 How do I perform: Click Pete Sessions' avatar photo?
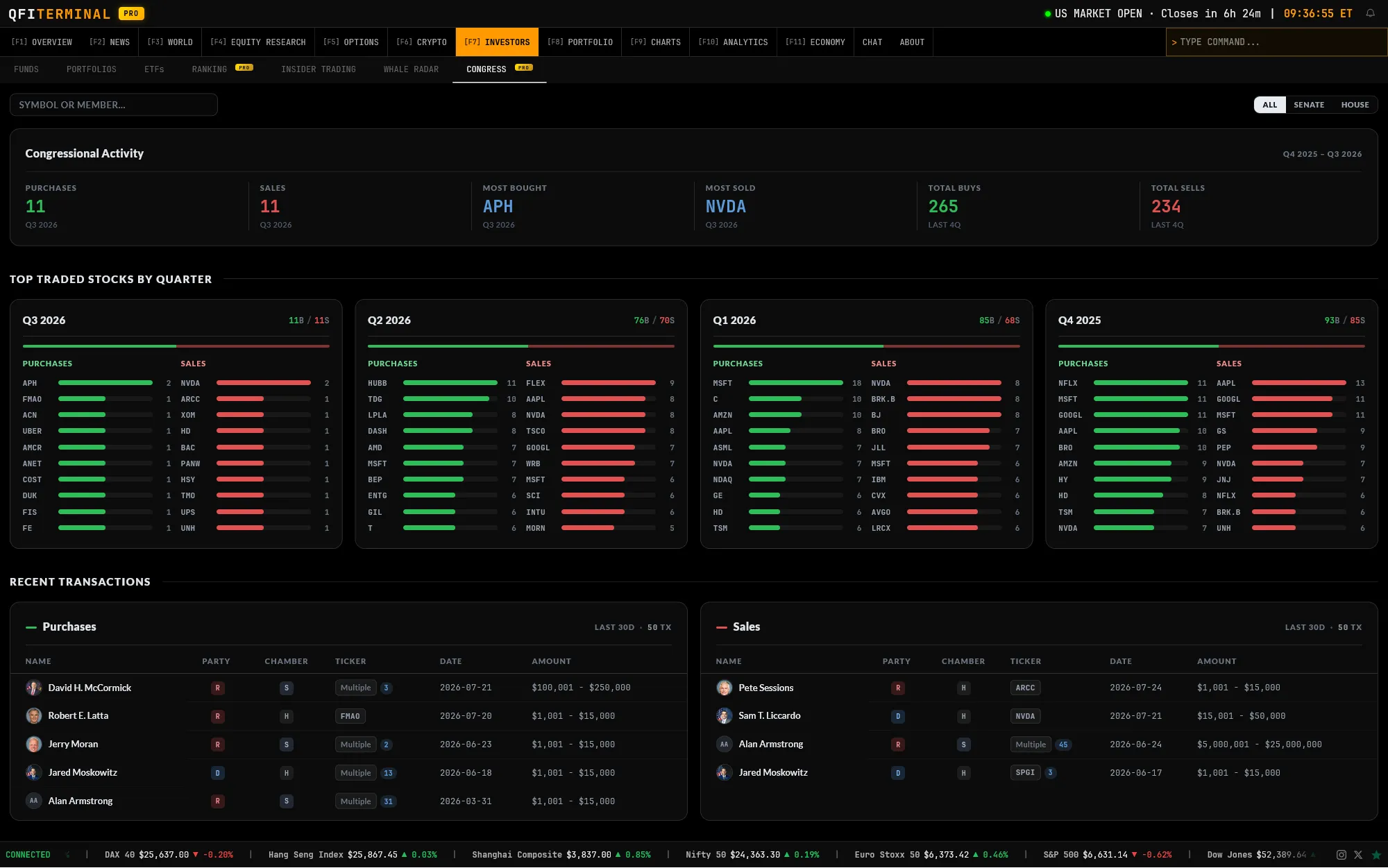pyautogui.click(x=724, y=688)
